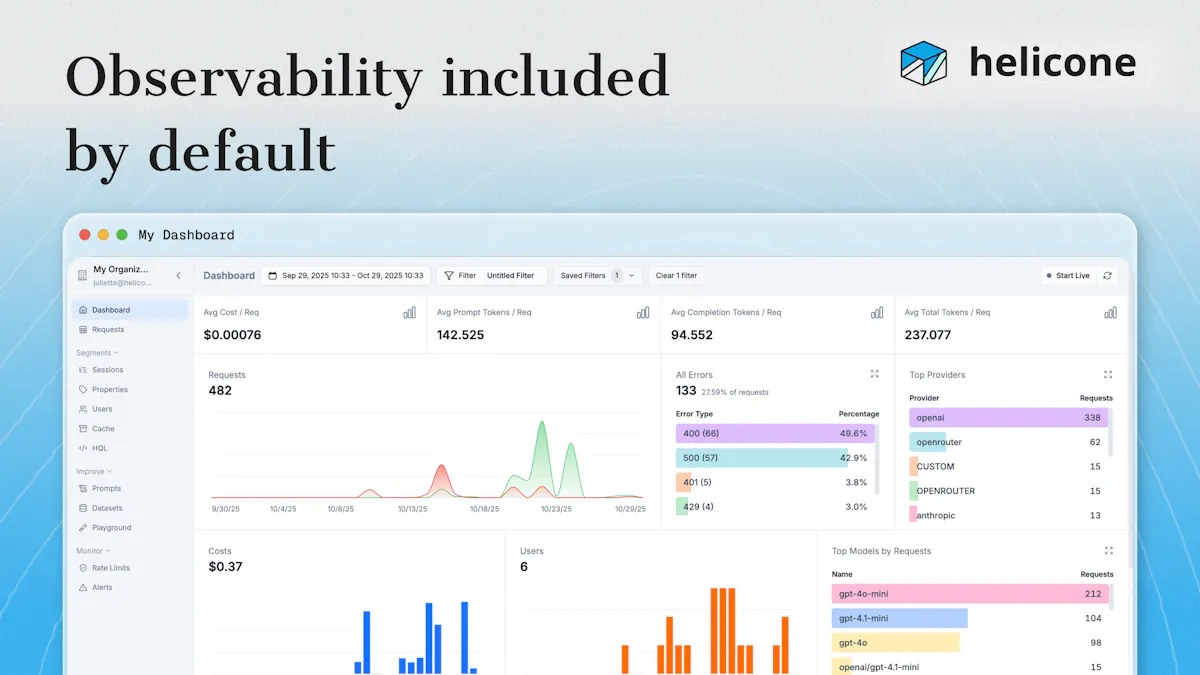Expand the All Errors panel
The height and width of the screenshot is (675, 1200).
point(875,374)
